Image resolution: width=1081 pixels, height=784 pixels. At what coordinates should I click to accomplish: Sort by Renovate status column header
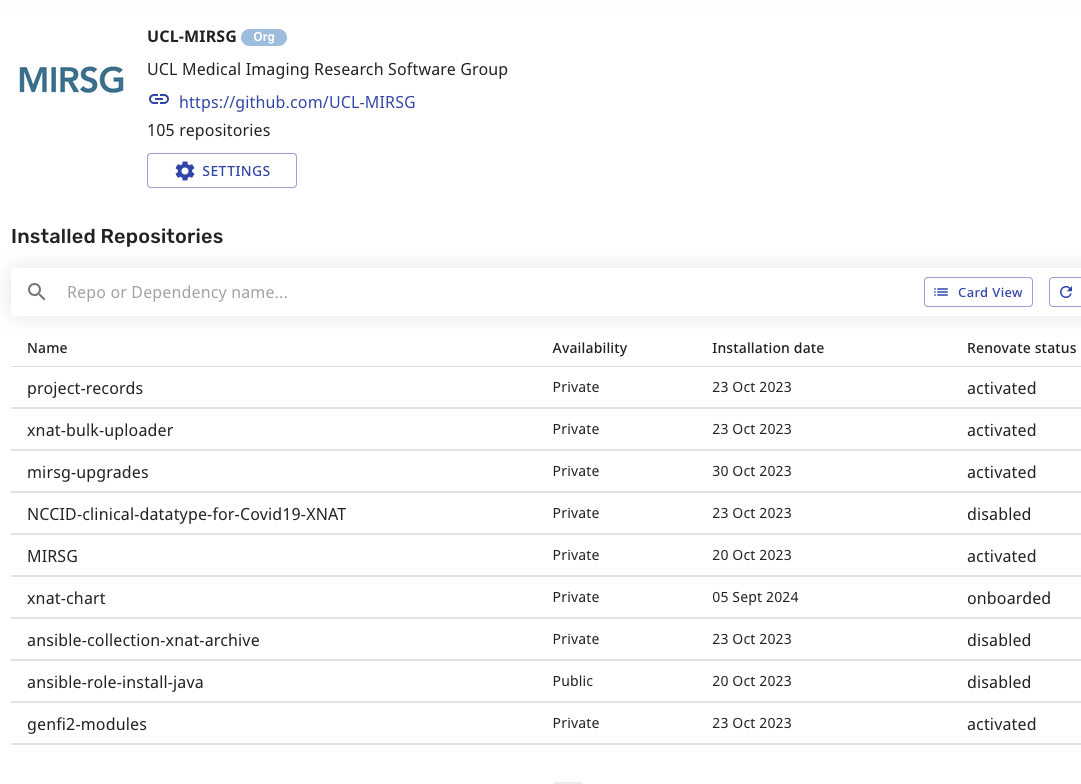coord(1021,348)
